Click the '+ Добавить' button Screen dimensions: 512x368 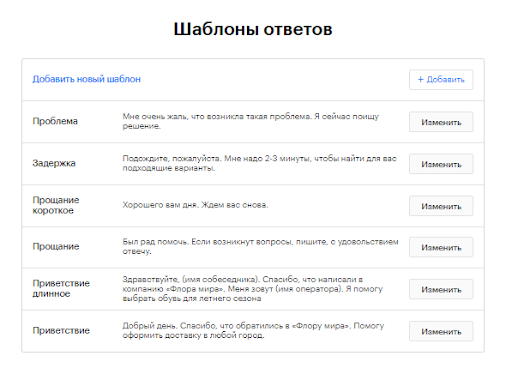[x=441, y=80]
